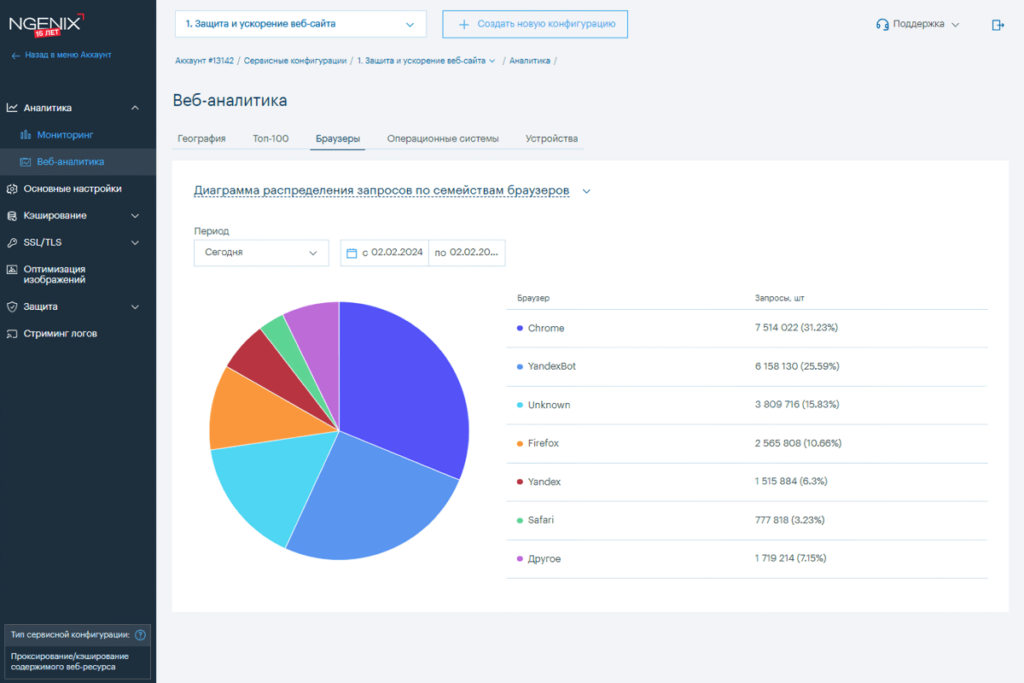Click Создать новую конфигурацию button

pyautogui.click(x=535, y=24)
